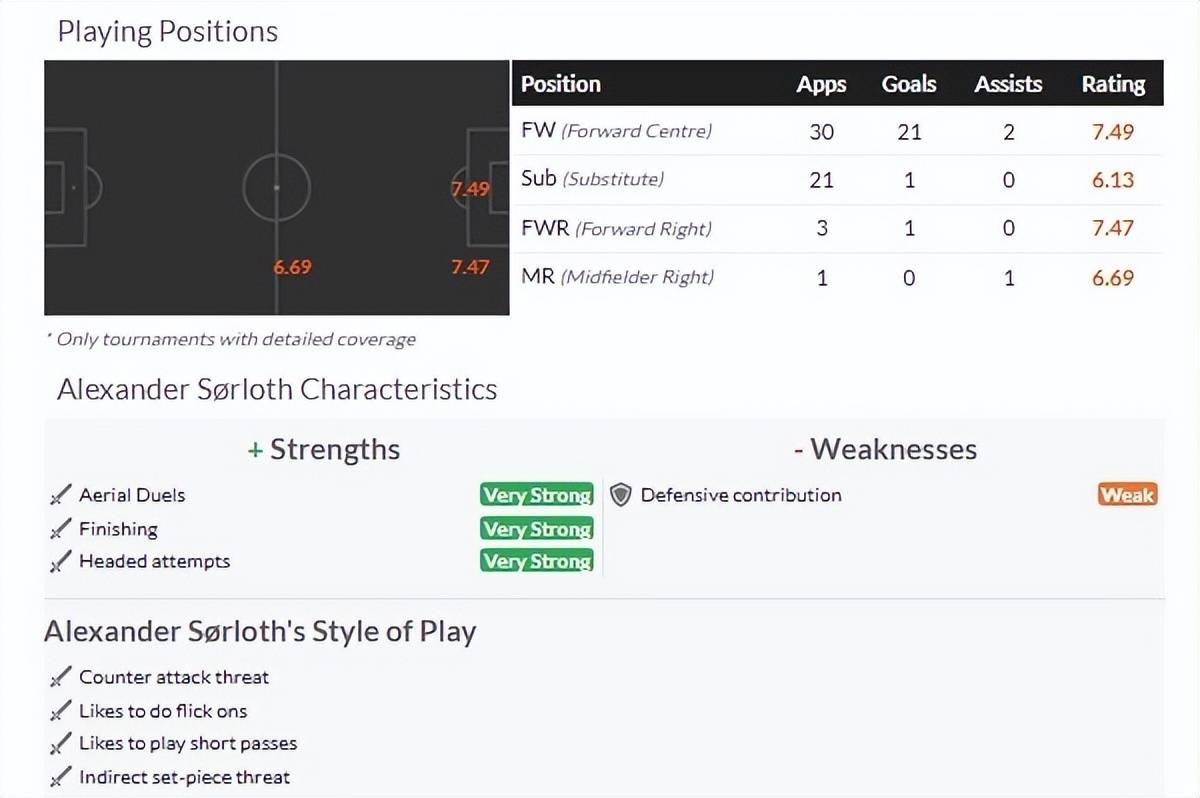Viewport: 1200px width, 798px height.
Task: Click the sword icon next to Finishing
Action: pyautogui.click(x=61, y=529)
